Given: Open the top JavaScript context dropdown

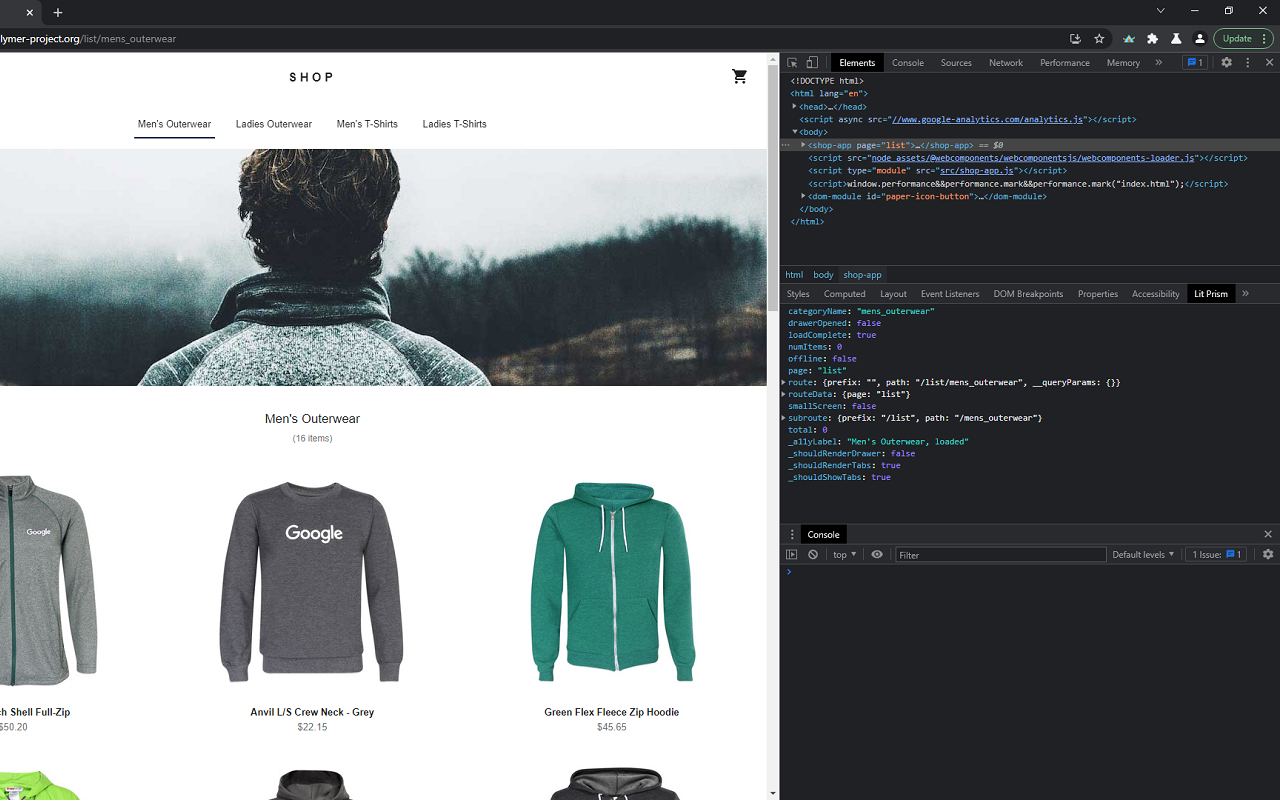Looking at the screenshot, I should tap(845, 554).
